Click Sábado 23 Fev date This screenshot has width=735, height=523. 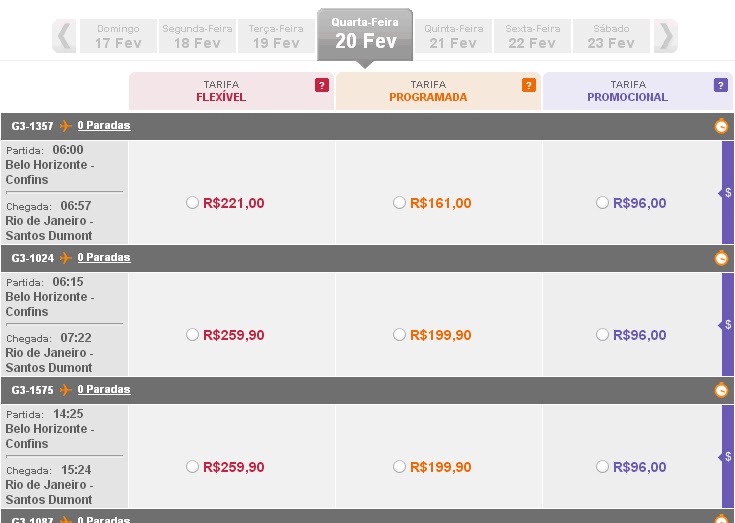611,37
